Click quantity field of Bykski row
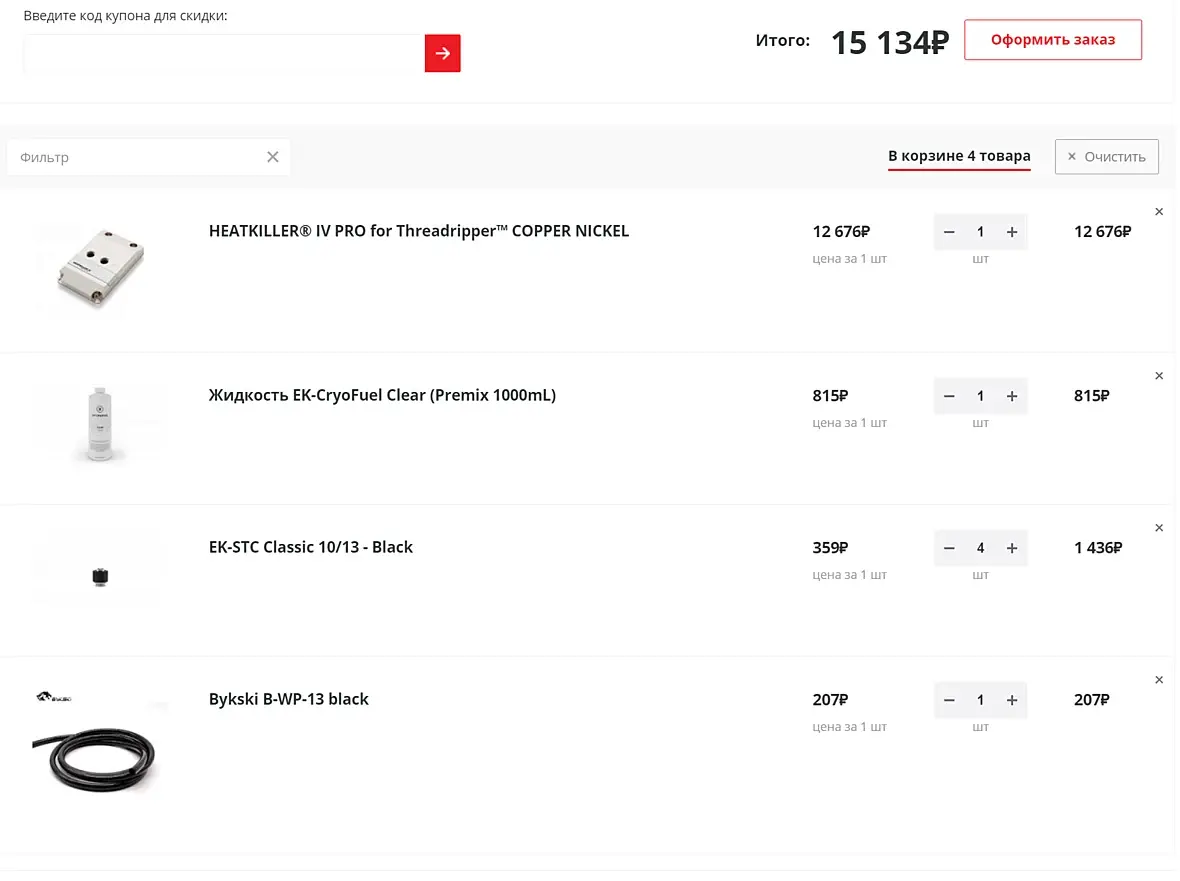This screenshot has height=881, width=1180. (980, 700)
